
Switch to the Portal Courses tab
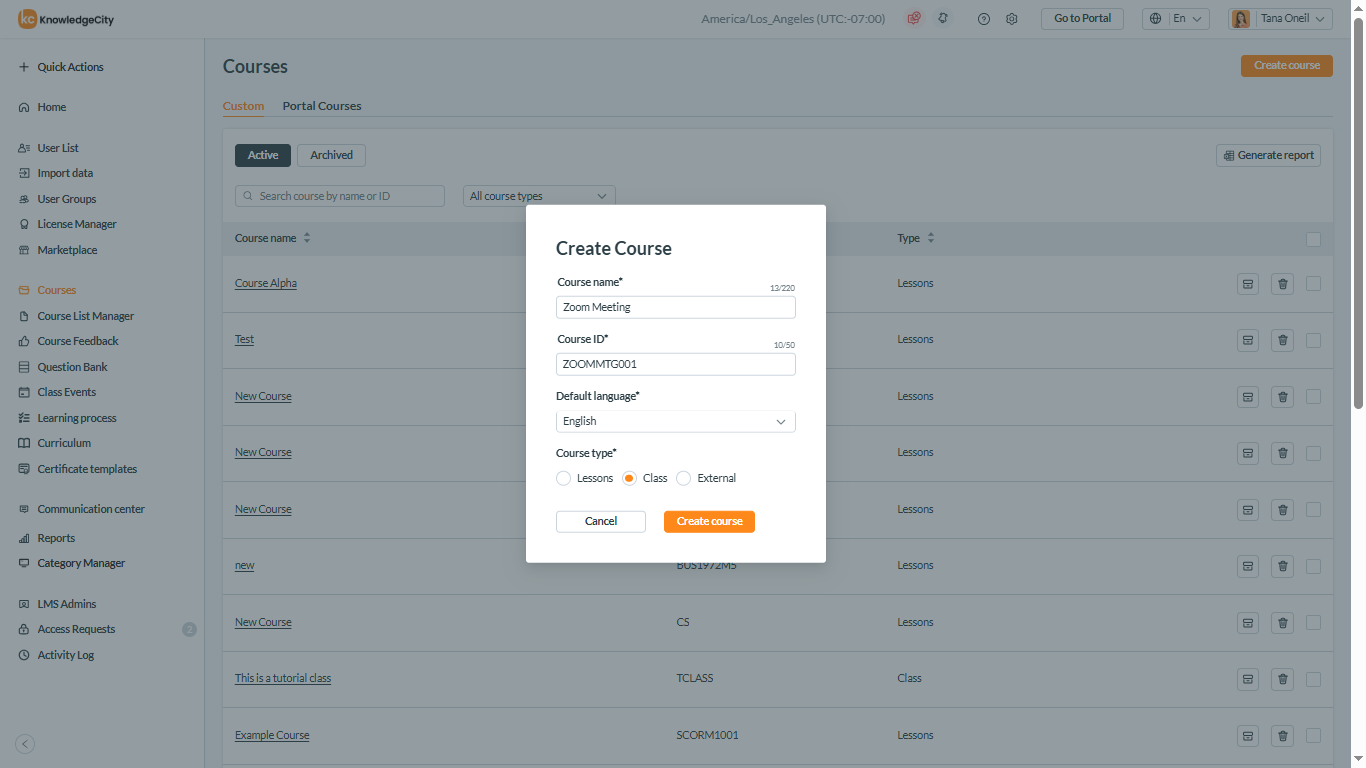click(x=322, y=106)
